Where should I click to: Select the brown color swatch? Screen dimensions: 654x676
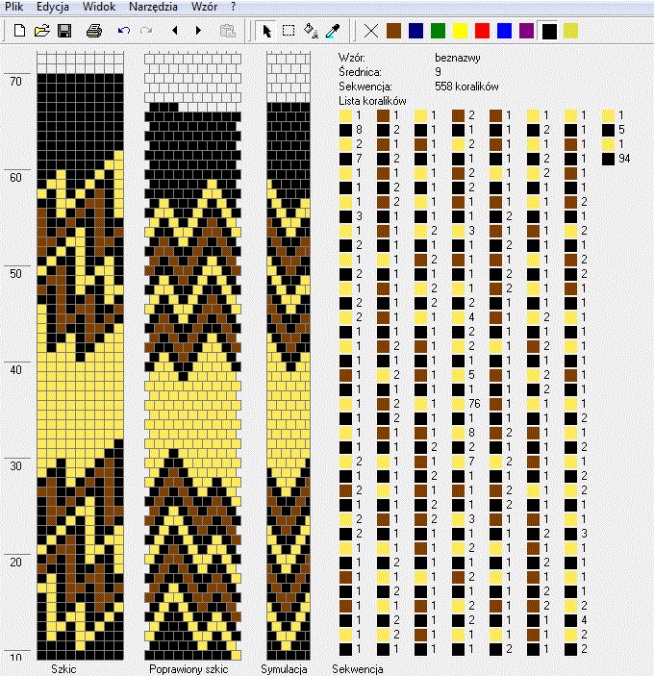[x=394, y=31]
